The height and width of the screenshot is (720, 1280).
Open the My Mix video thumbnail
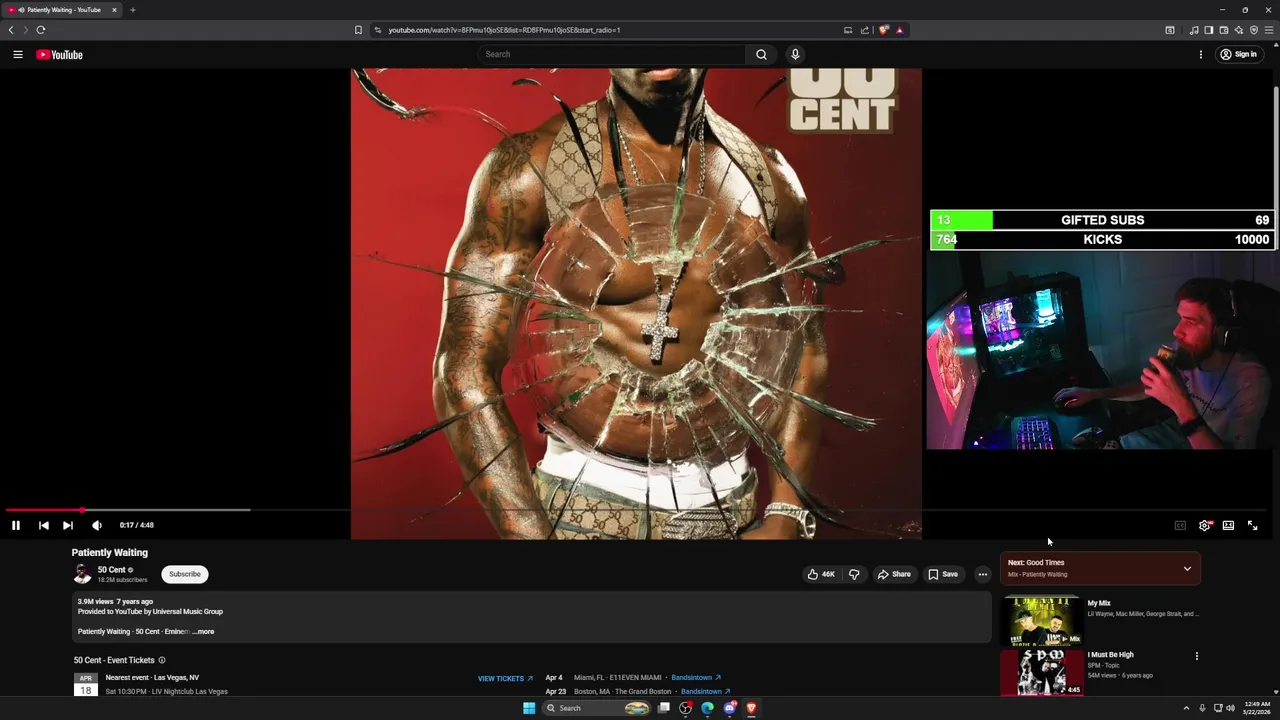coord(1042,620)
